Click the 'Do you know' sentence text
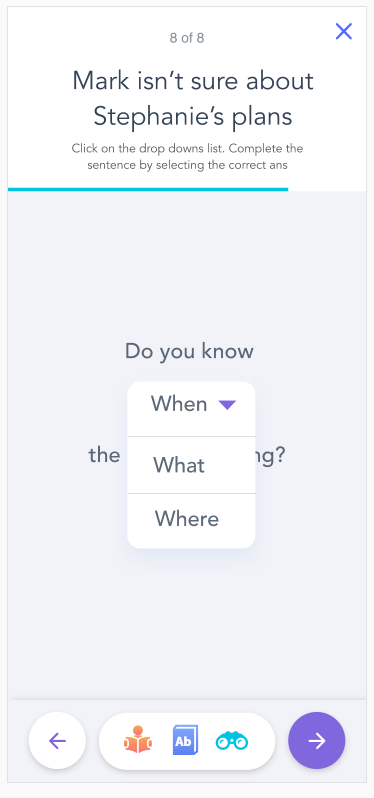Viewport: 374px width, 798px height. (x=189, y=352)
